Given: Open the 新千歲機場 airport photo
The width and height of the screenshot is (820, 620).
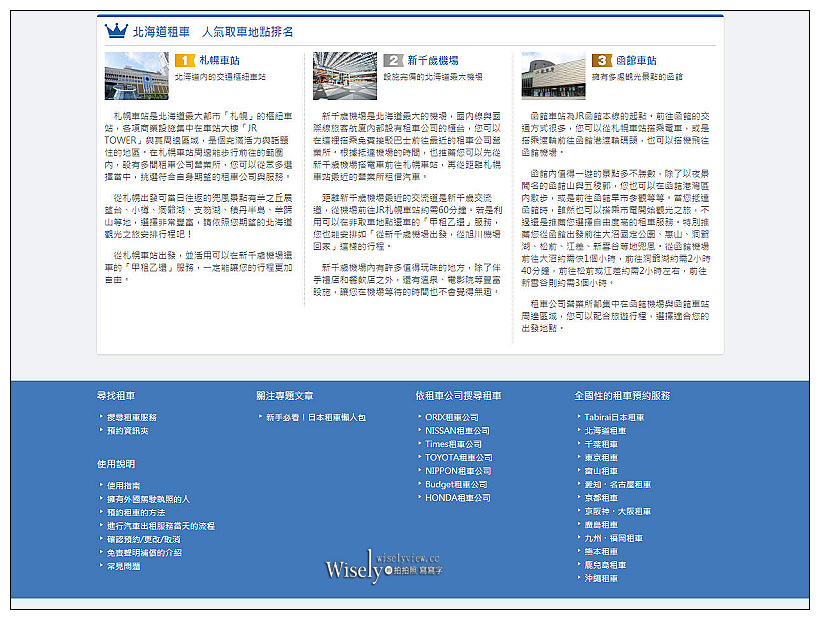Looking at the screenshot, I should point(345,76).
